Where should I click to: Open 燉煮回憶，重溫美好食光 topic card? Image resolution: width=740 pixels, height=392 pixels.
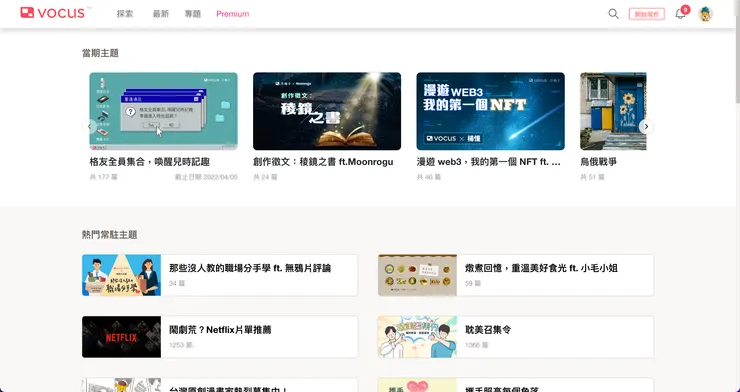[516, 275]
